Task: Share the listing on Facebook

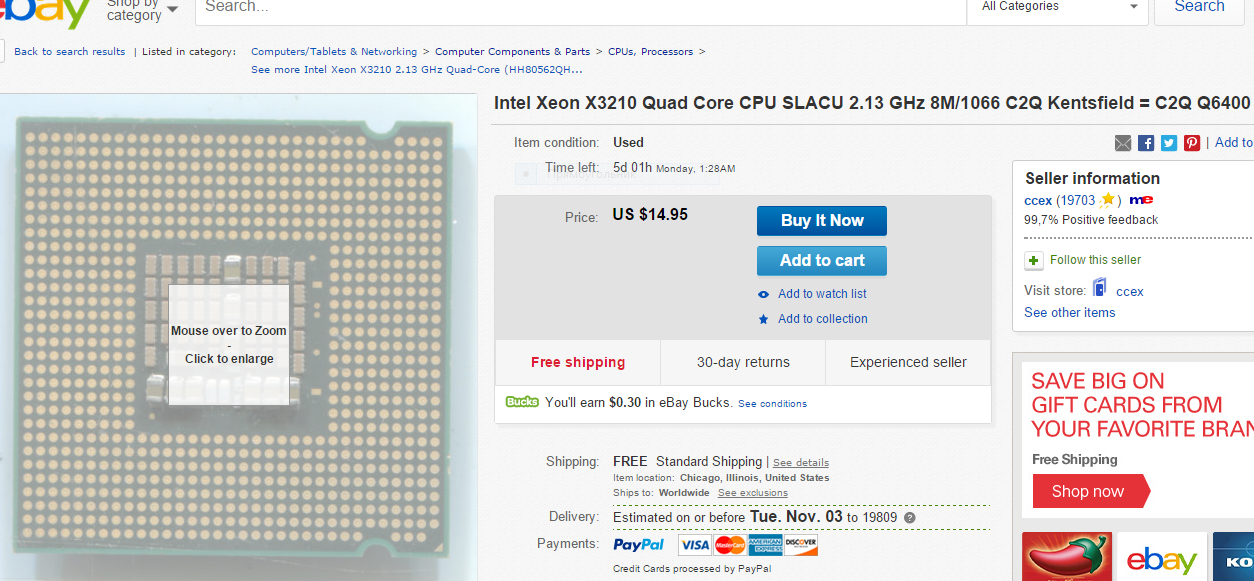Action: (x=1146, y=143)
